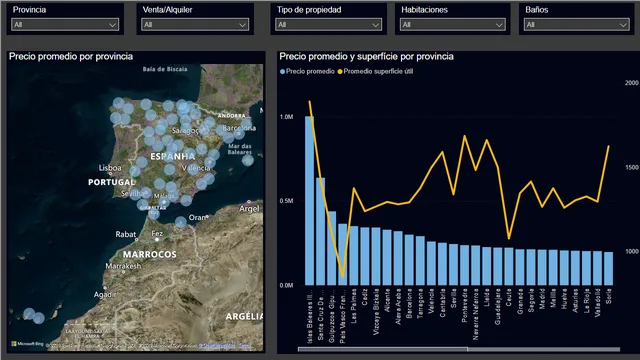640x360 pixels.
Task: Expand the Habitaciones filter dropdown
Action: click(453, 24)
